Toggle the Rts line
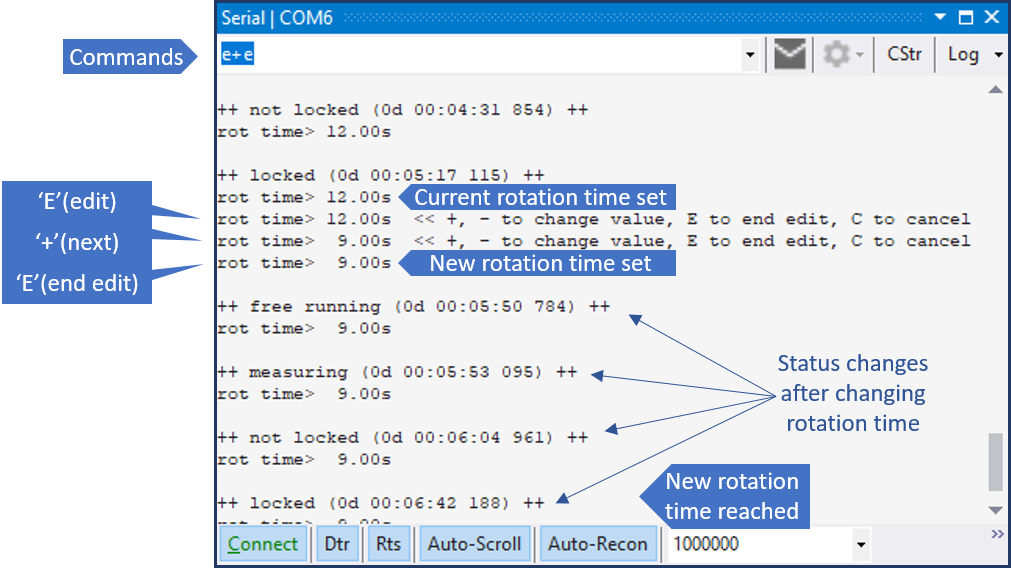1011x568 pixels. [x=388, y=544]
